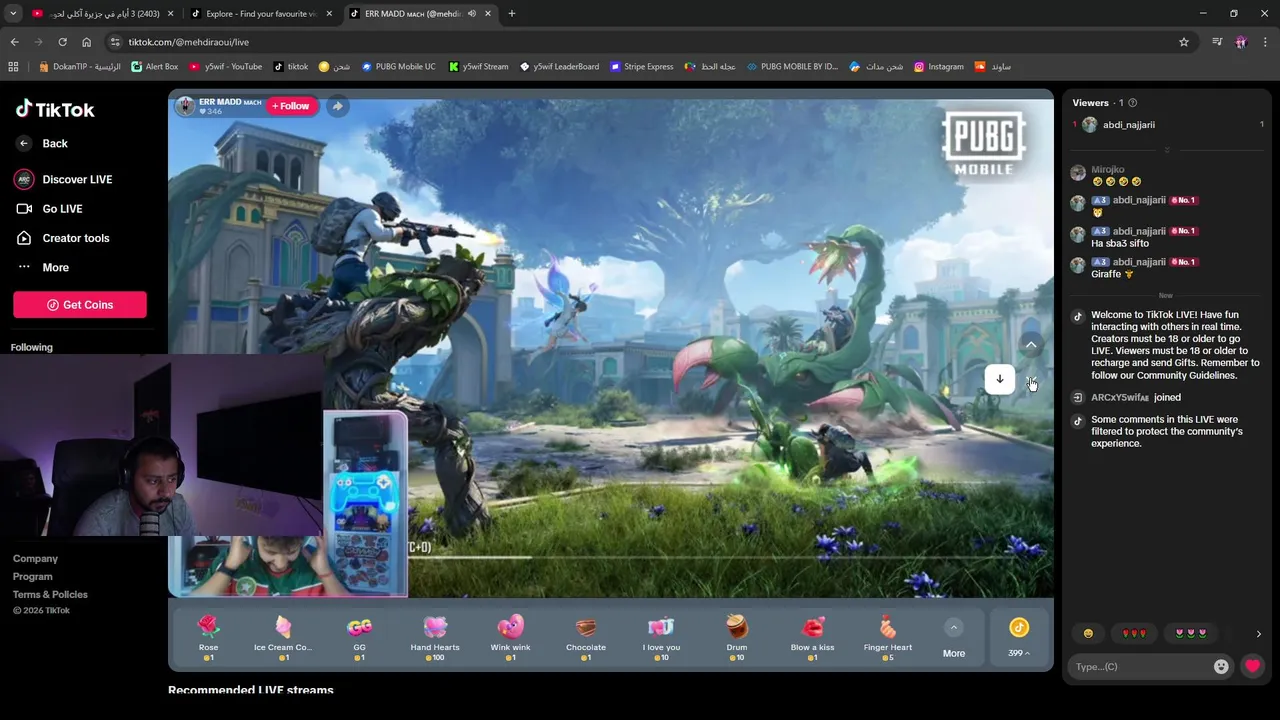Viewport: 1280px width, 720px height.
Task: Open browser profile avatar
Action: point(1241,42)
